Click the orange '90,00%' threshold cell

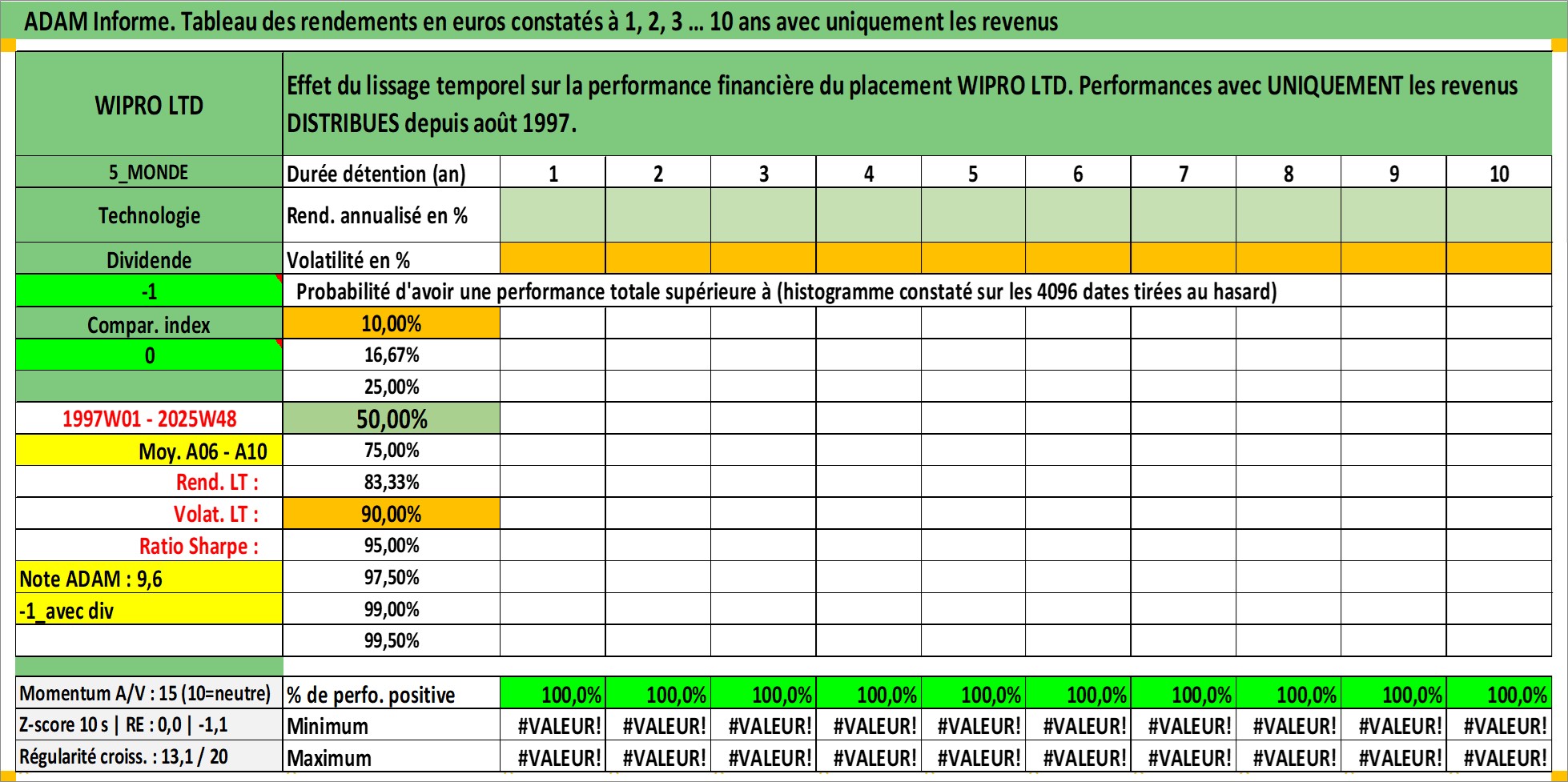392,514
